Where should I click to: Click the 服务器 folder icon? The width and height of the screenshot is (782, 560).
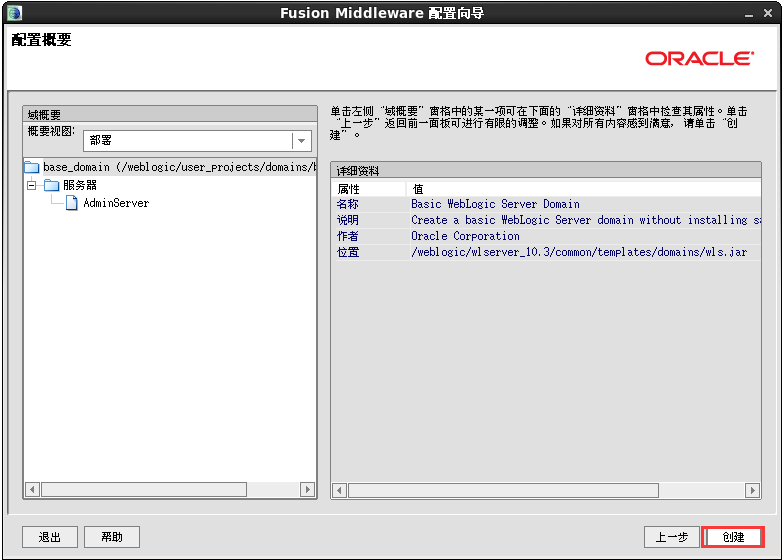tap(51, 186)
